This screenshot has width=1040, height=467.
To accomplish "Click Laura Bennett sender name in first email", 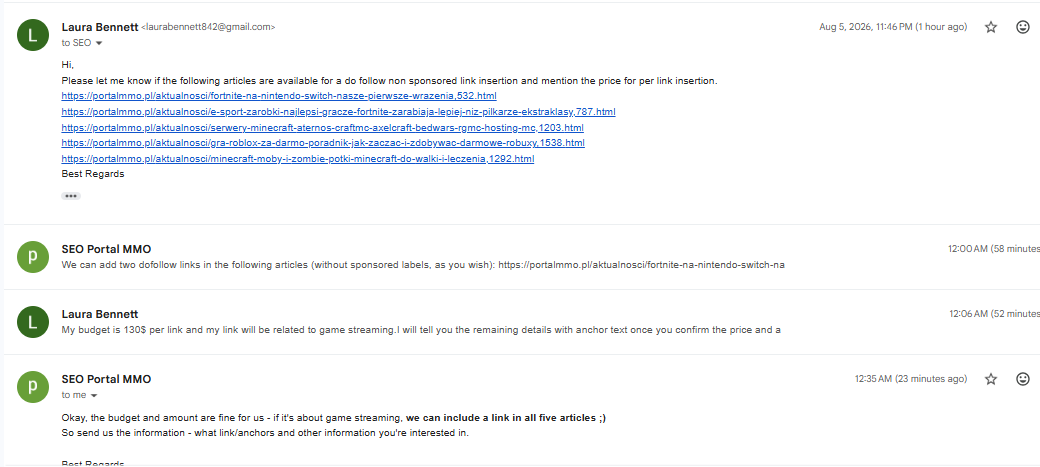I will [x=100, y=27].
